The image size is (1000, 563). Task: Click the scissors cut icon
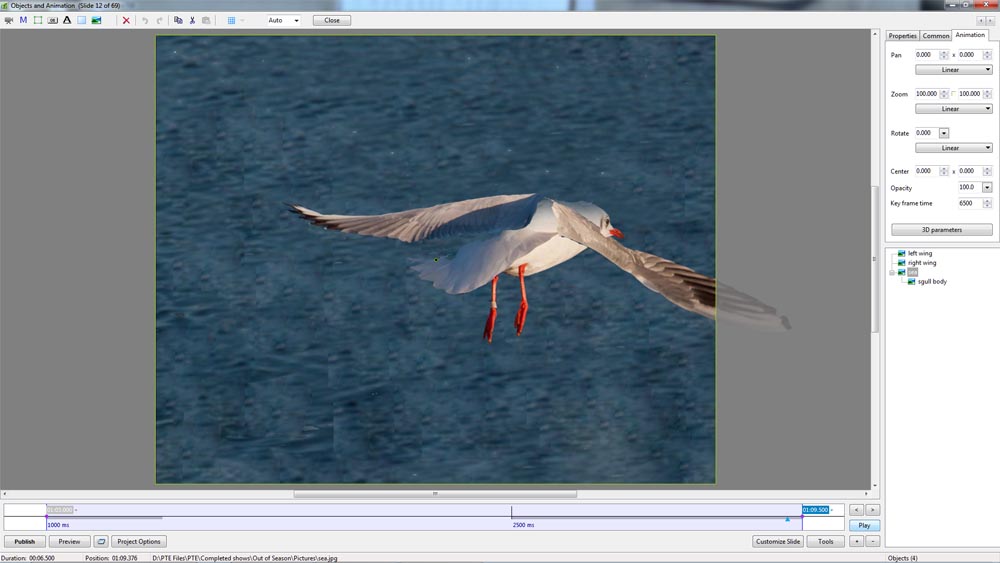[192, 20]
